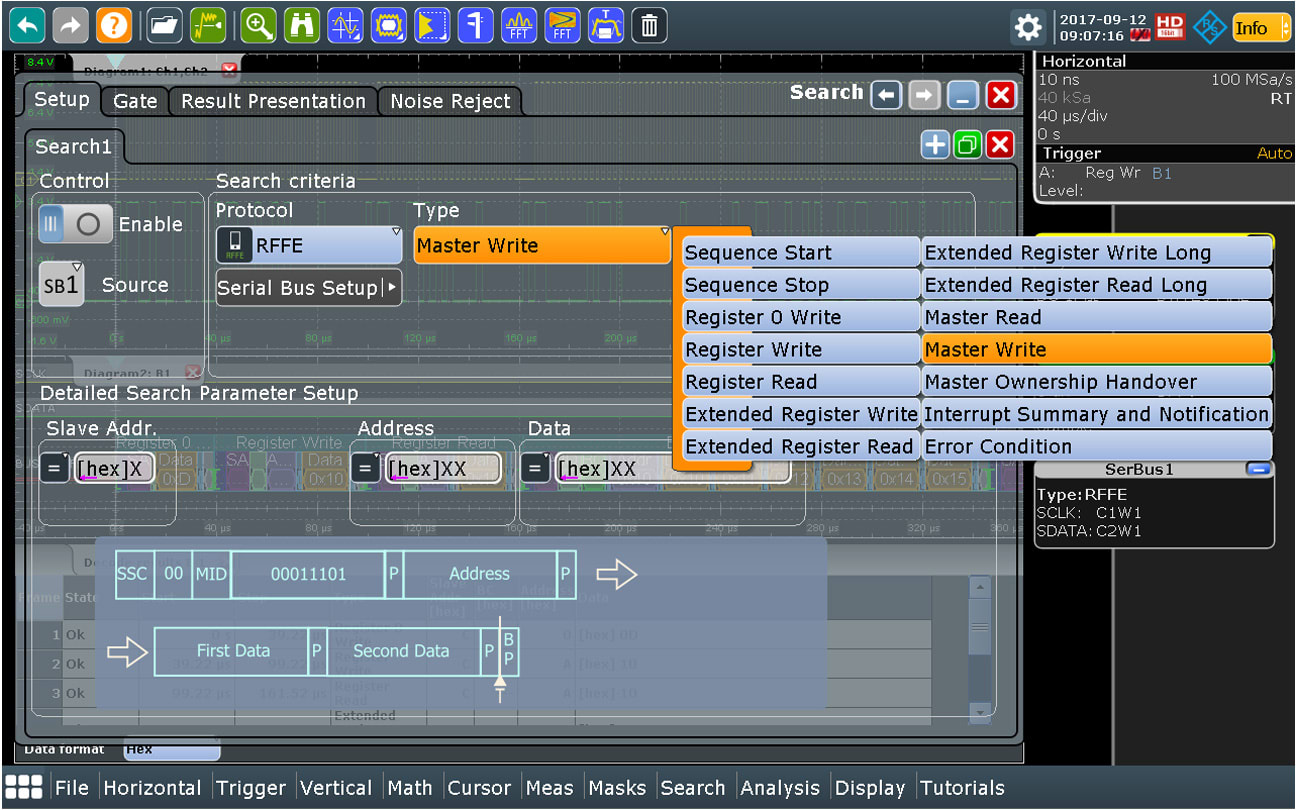Choose Register Write type option
Viewport: 1296px width, 810px height.
coord(801,349)
